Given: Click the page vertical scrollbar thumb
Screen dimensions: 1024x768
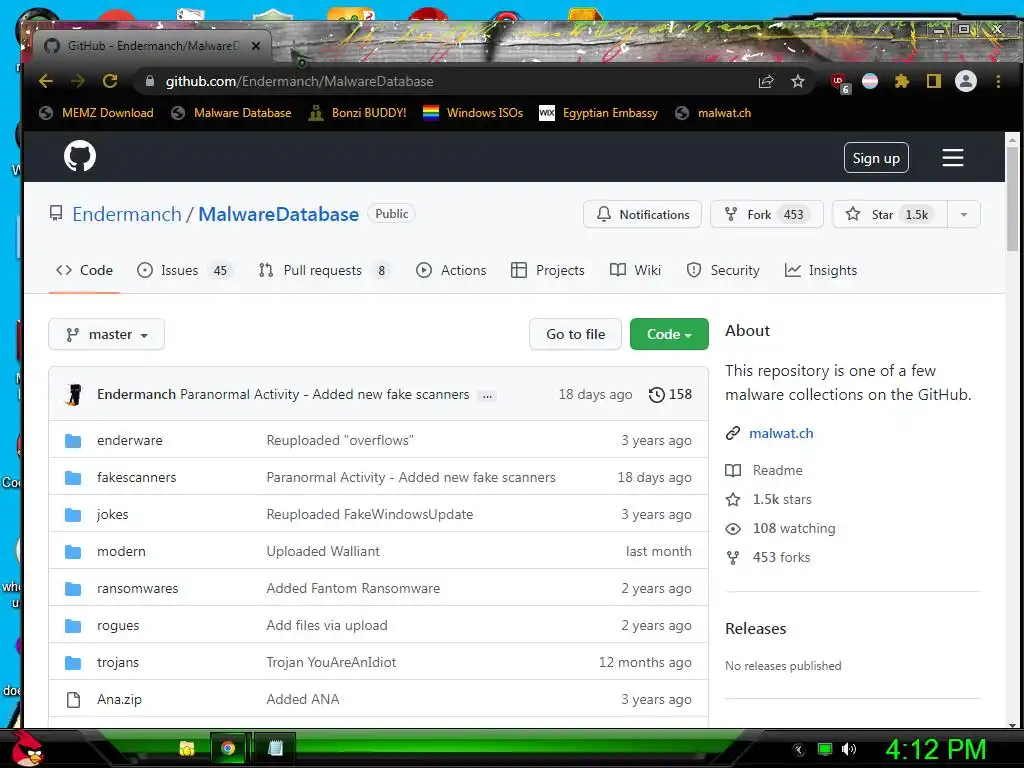Looking at the screenshot, I should tap(1012, 199).
